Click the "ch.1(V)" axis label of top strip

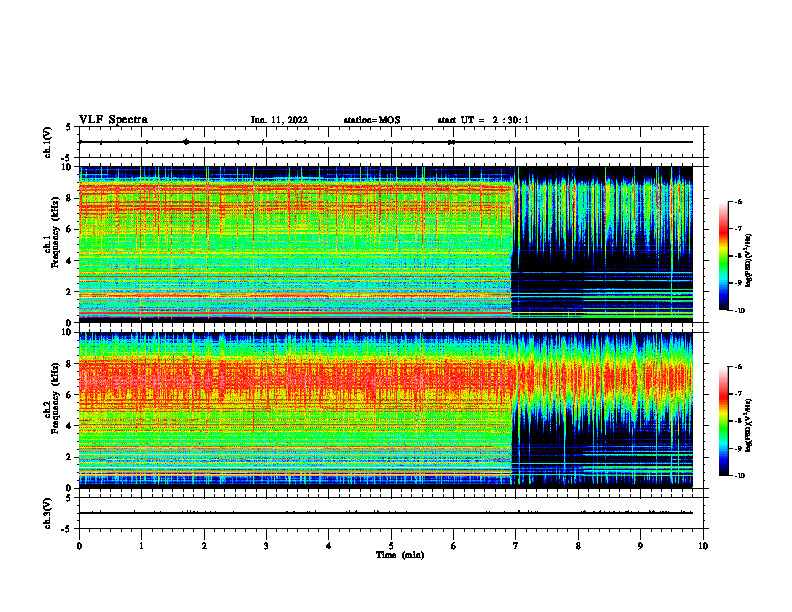coord(48,142)
